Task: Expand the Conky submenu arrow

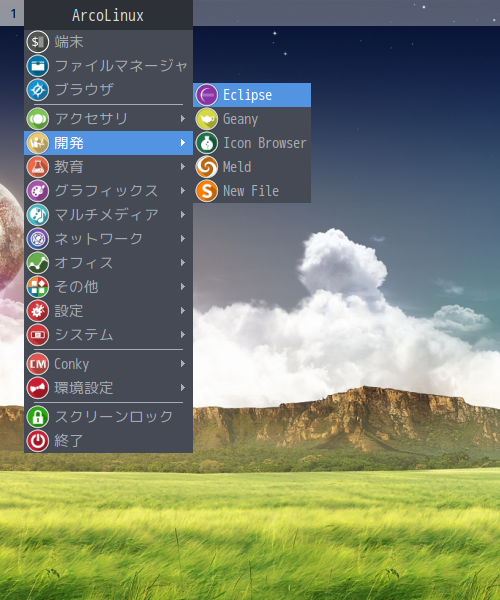Action: (183, 364)
